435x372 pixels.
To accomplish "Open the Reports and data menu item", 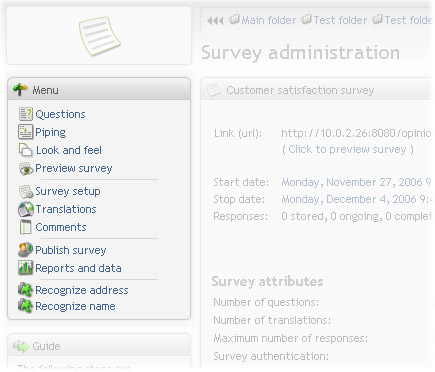I will pyautogui.click(x=78, y=268).
